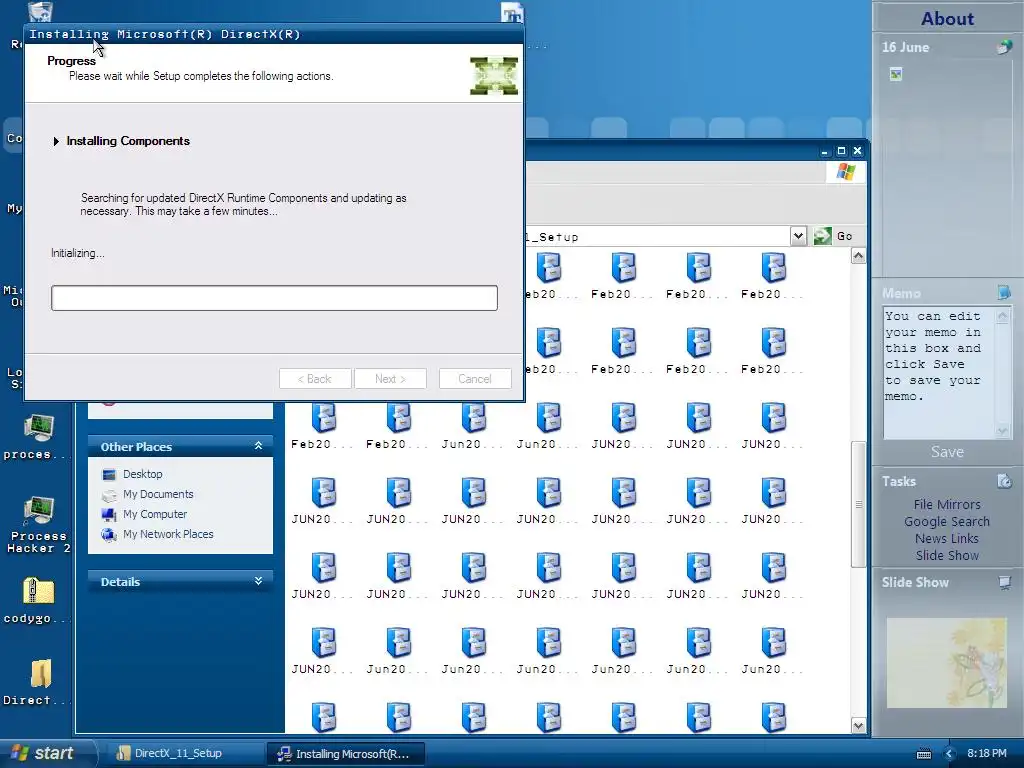Open the File Mirrors task link

point(947,505)
